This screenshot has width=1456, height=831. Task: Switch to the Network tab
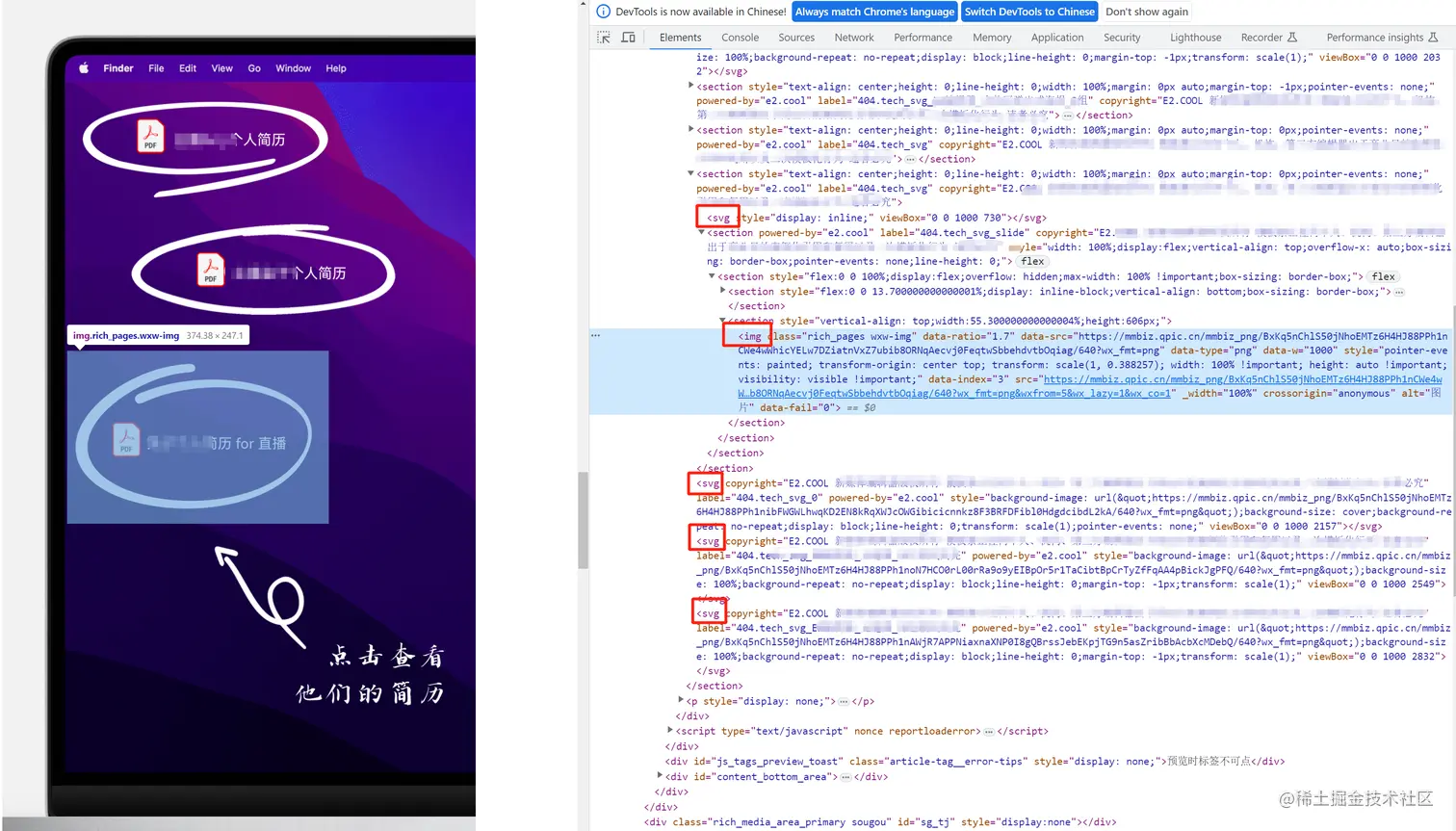point(854,38)
